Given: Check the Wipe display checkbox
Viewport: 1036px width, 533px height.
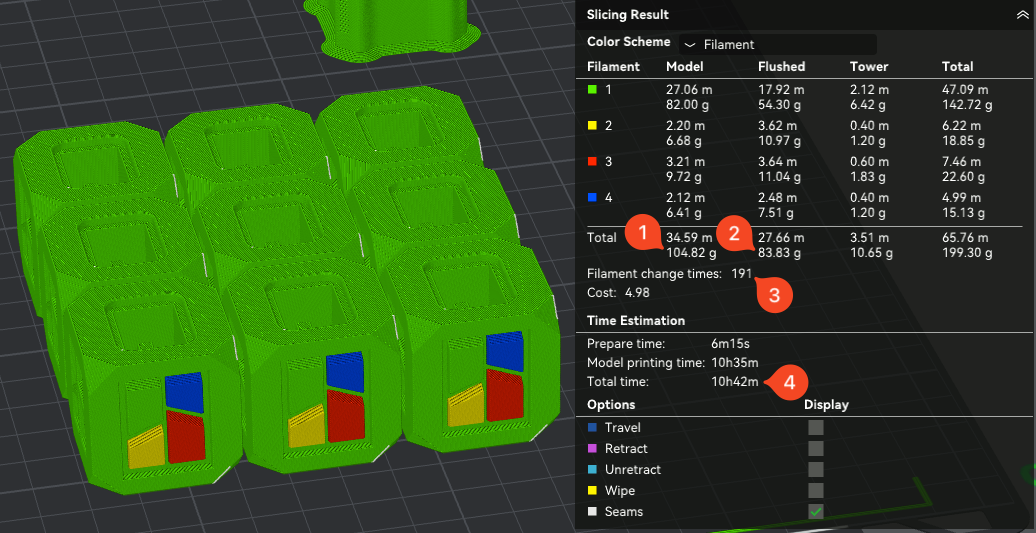Looking at the screenshot, I should tap(816, 491).
